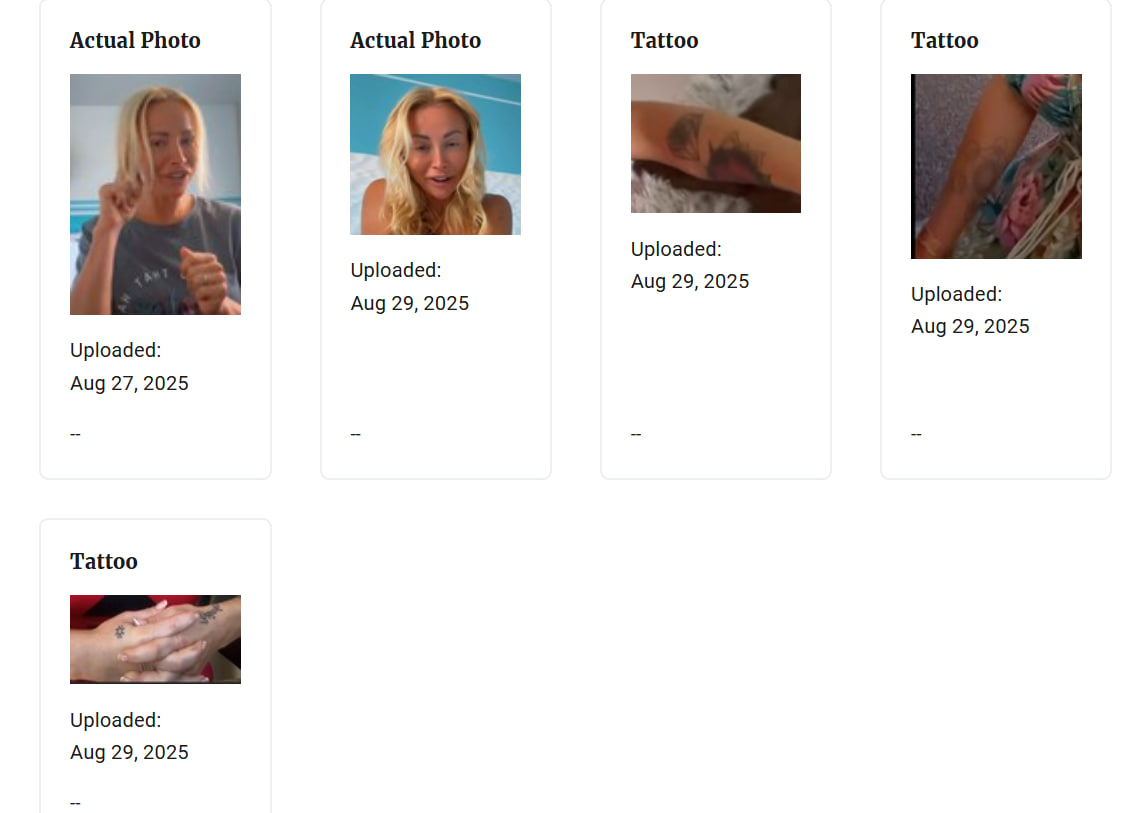Open the clasped hands tattoo thumbnail
Viewport: 1133px width, 813px height.
[155, 639]
